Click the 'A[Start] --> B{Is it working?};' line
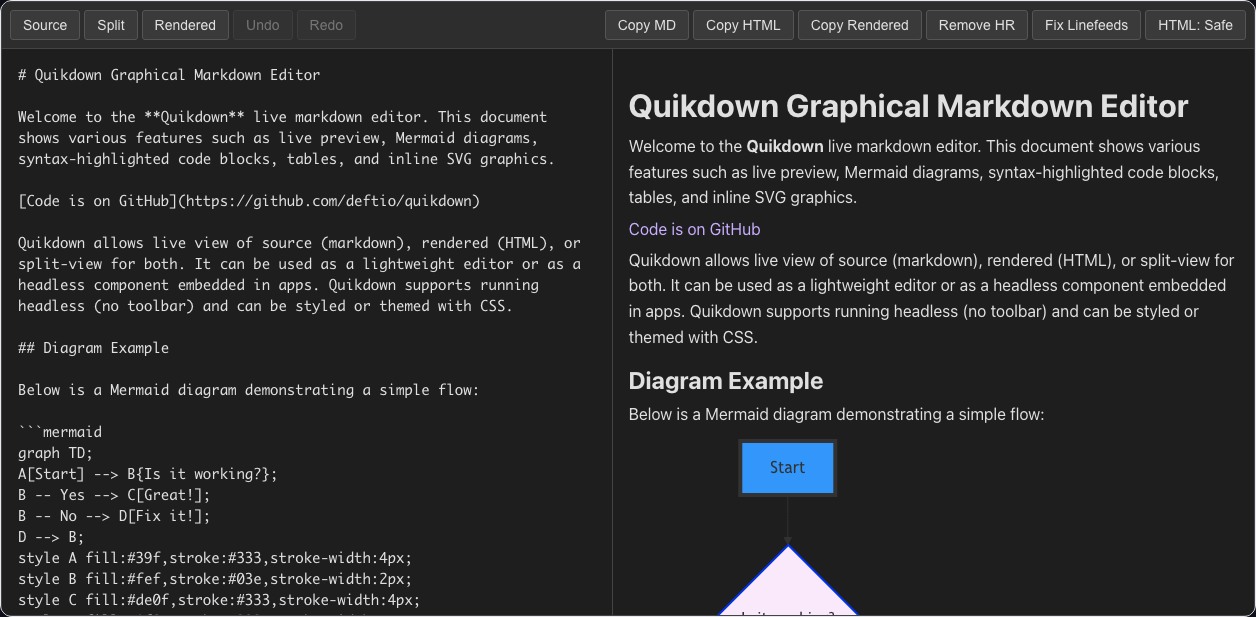Image resolution: width=1256 pixels, height=617 pixels. (x=148, y=474)
